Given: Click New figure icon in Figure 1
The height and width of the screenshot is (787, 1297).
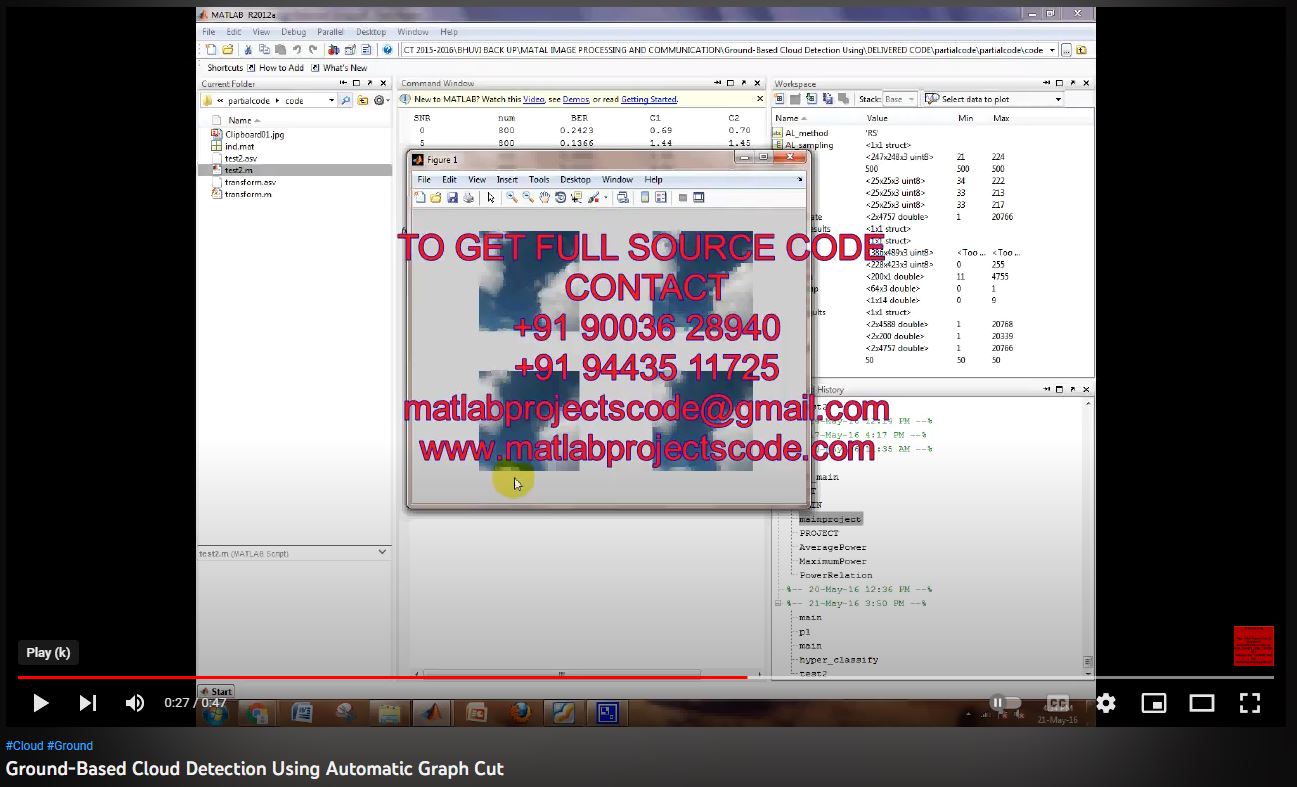Looking at the screenshot, I should click(421, 198).
